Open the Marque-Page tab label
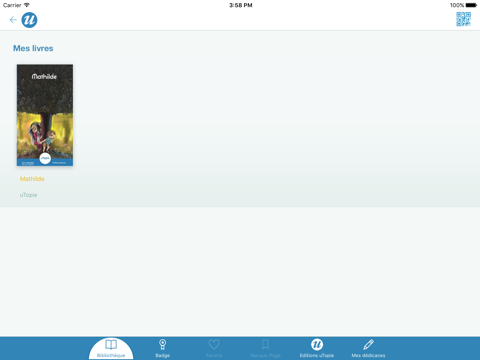 pos(265,356)
